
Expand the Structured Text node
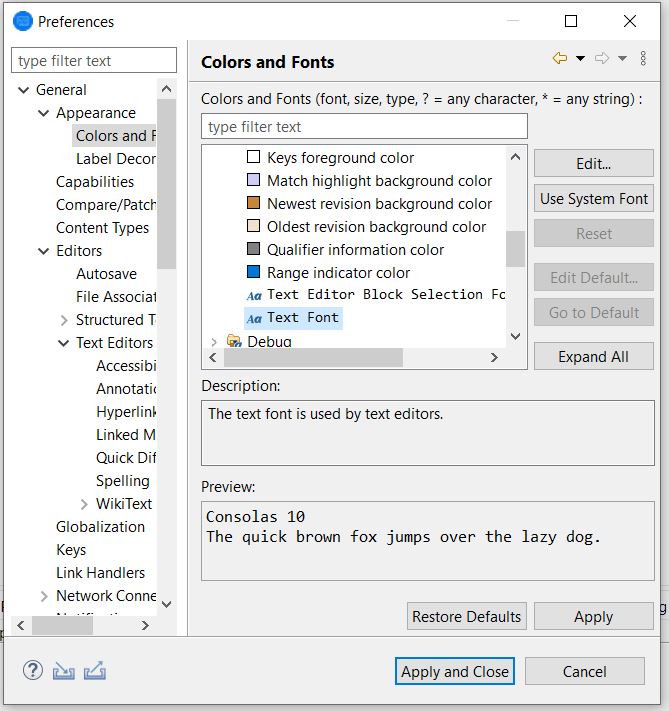[63, 320]
